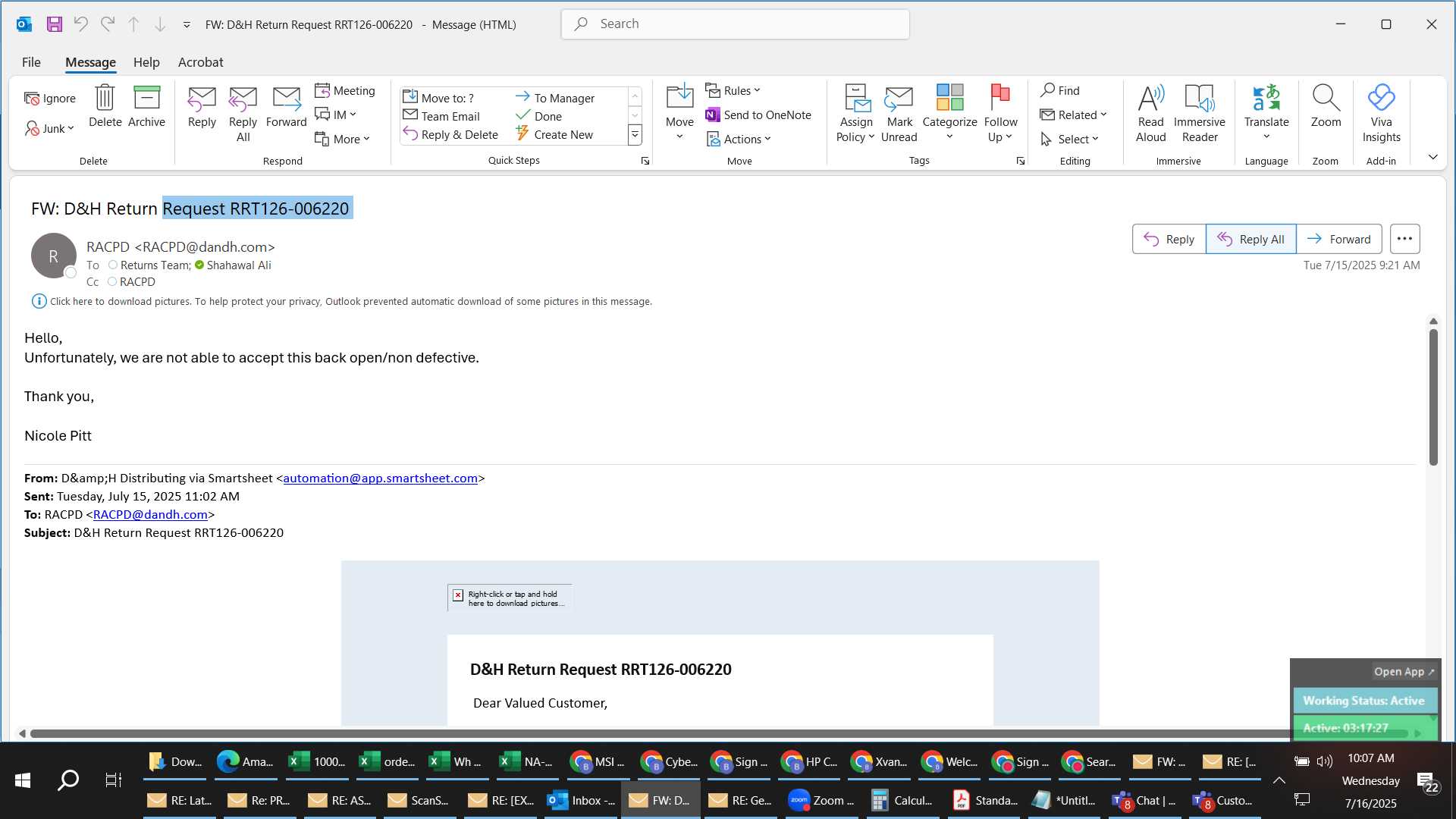Click Read Aloud in the ribbon
1456x819 pixels.
click(1150, 114)
